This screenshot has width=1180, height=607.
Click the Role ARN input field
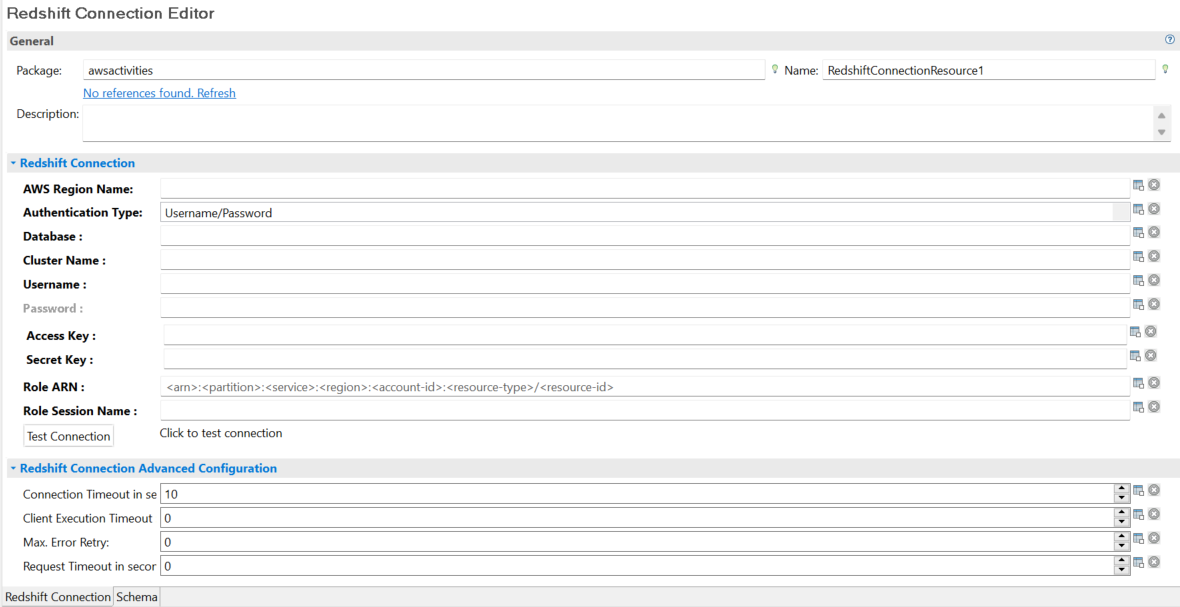point(645,387)
